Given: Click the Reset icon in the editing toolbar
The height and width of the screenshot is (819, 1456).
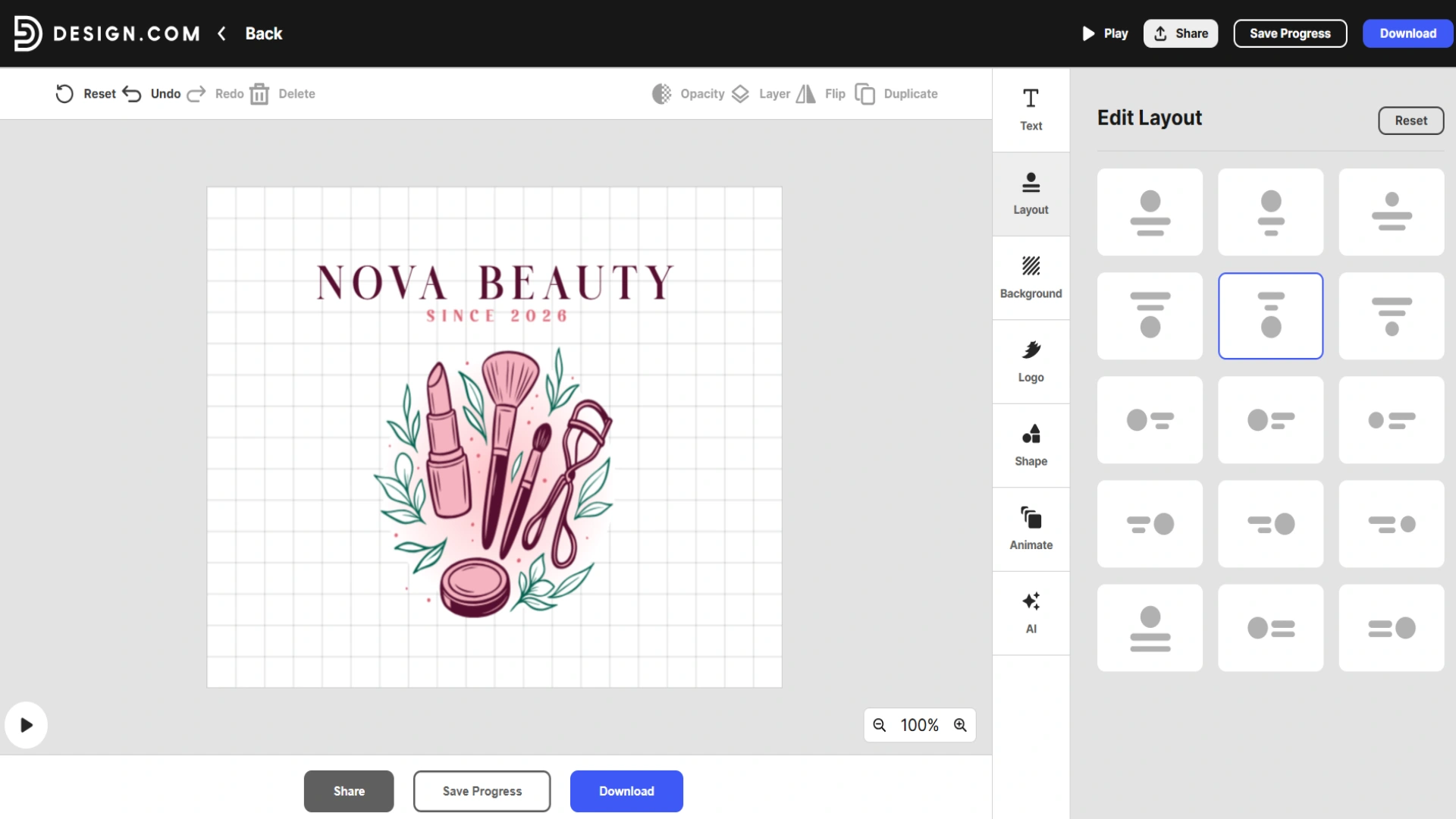Looking at the screenshot, I should [x=64, y=93].
